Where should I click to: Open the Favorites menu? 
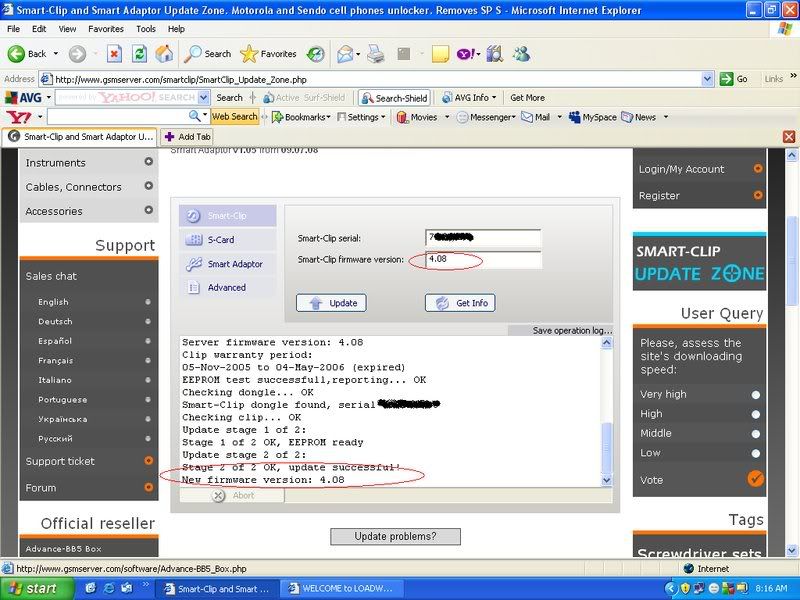click(106, 29)
